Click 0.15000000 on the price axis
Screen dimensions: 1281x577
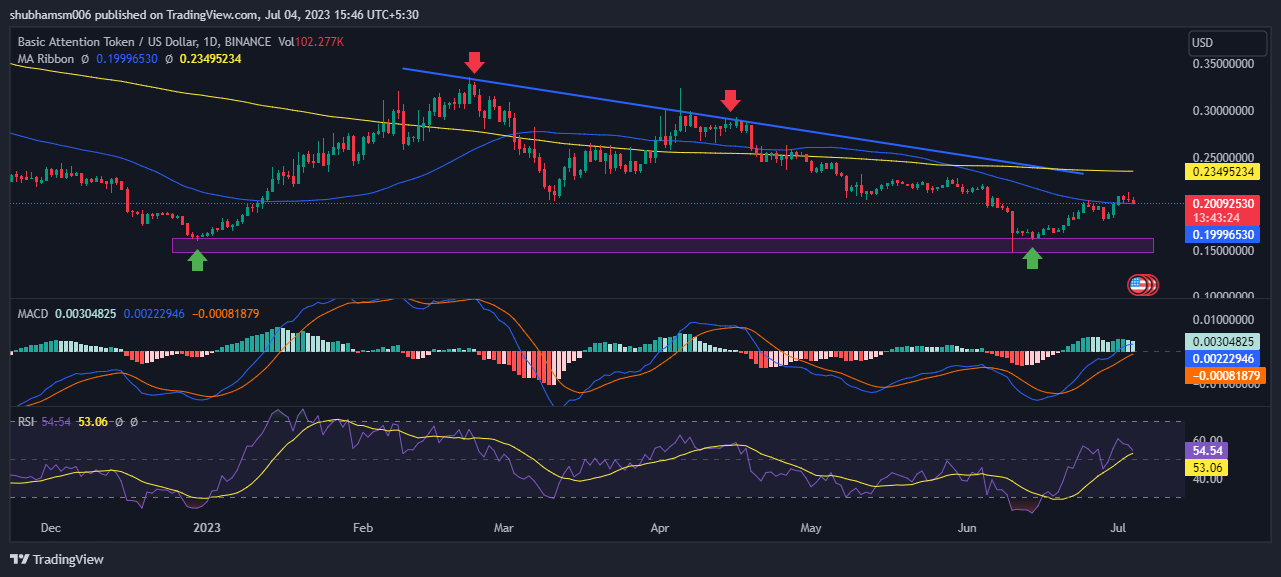1224,251
